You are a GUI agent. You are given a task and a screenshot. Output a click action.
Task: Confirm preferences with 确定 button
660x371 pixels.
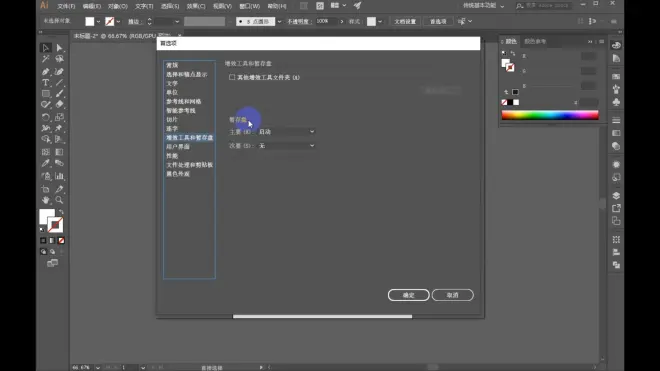409,295
